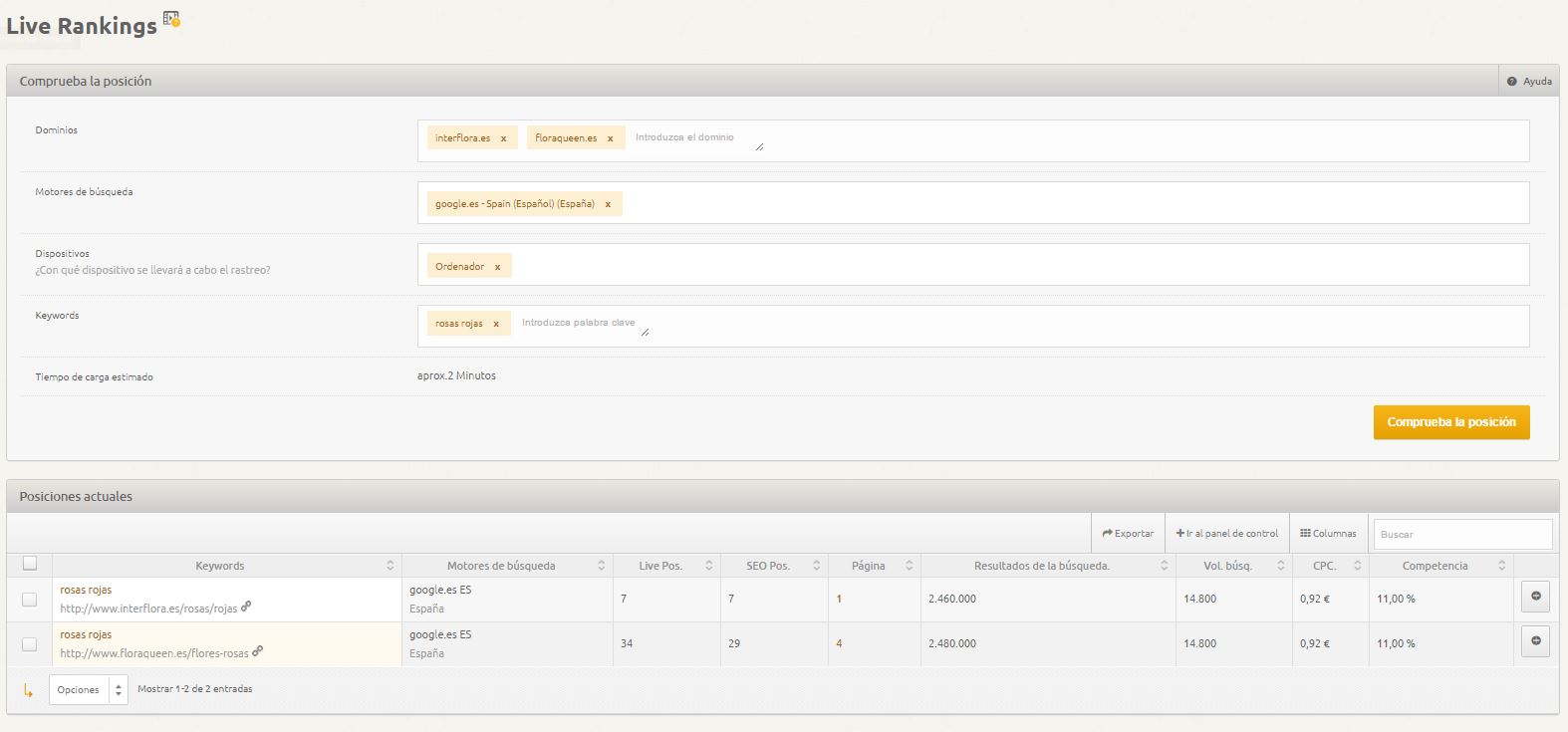Image resolution: width=1568 pixels, height=732 pixels.
Task: Click the link icon beside interflora.es URL
Action: (246, 606)
